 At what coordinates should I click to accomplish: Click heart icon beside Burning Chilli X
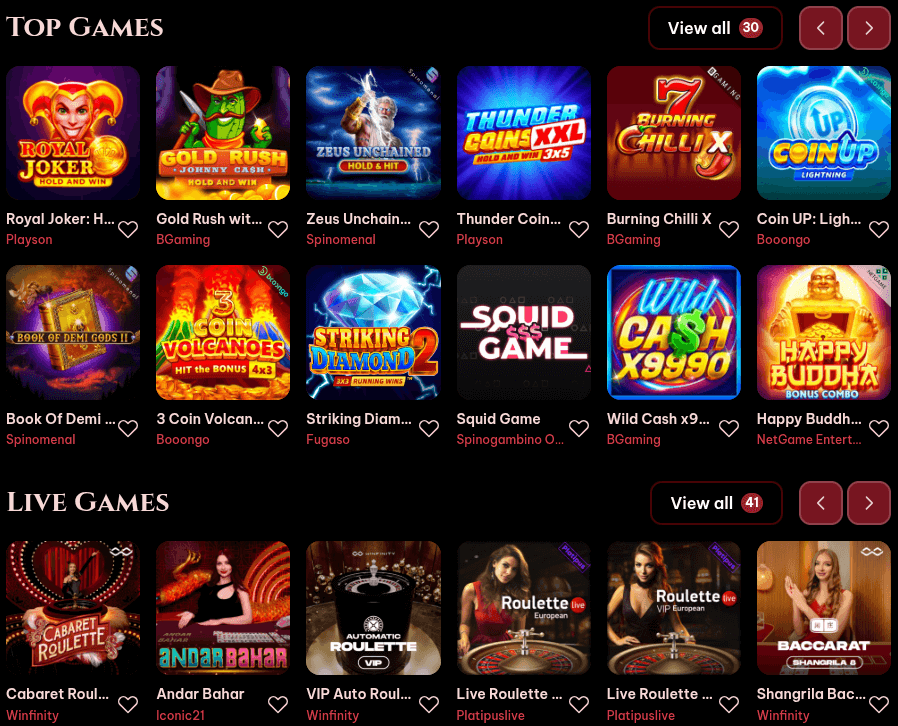point(728,230)
